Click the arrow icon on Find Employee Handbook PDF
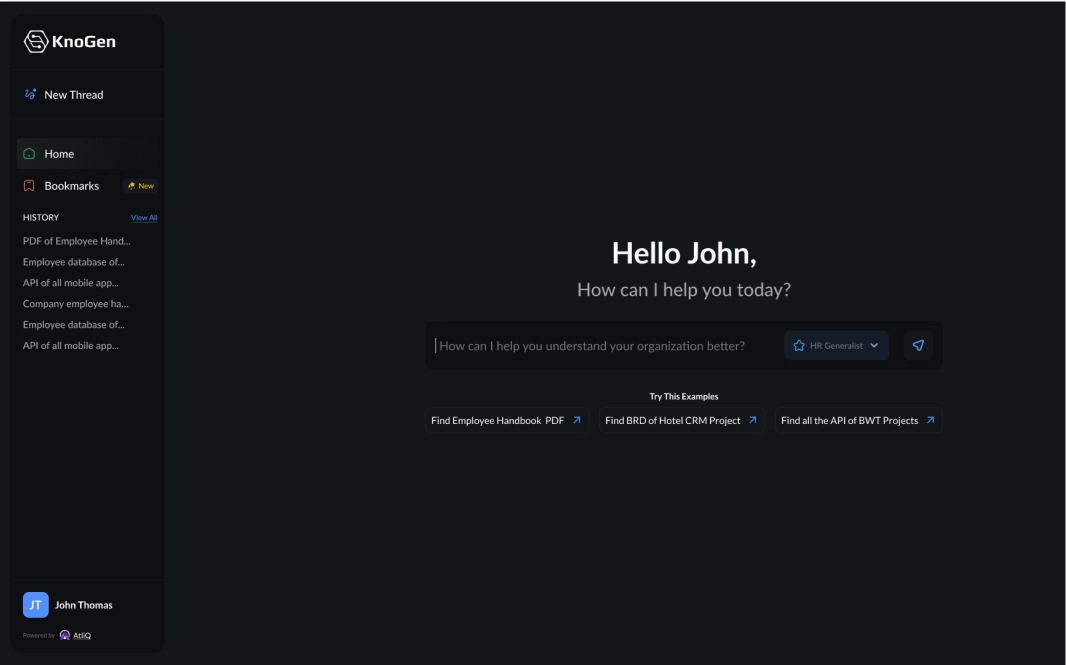Viewport: 1066px width, 665px height. (x=576, y=421)
